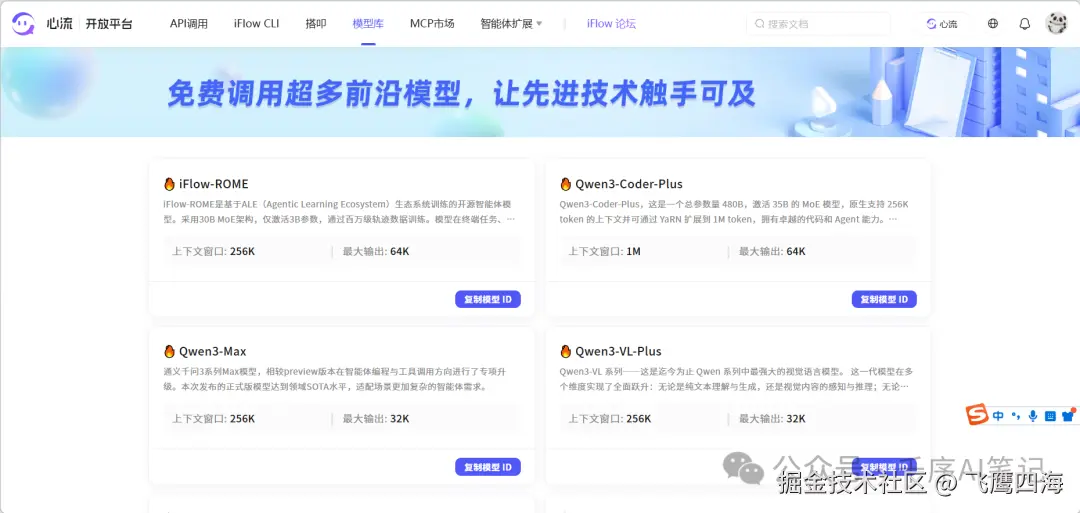Click the Sogou S input method icon
This screenshot has height=513, width=1080.
coord(977,415)
